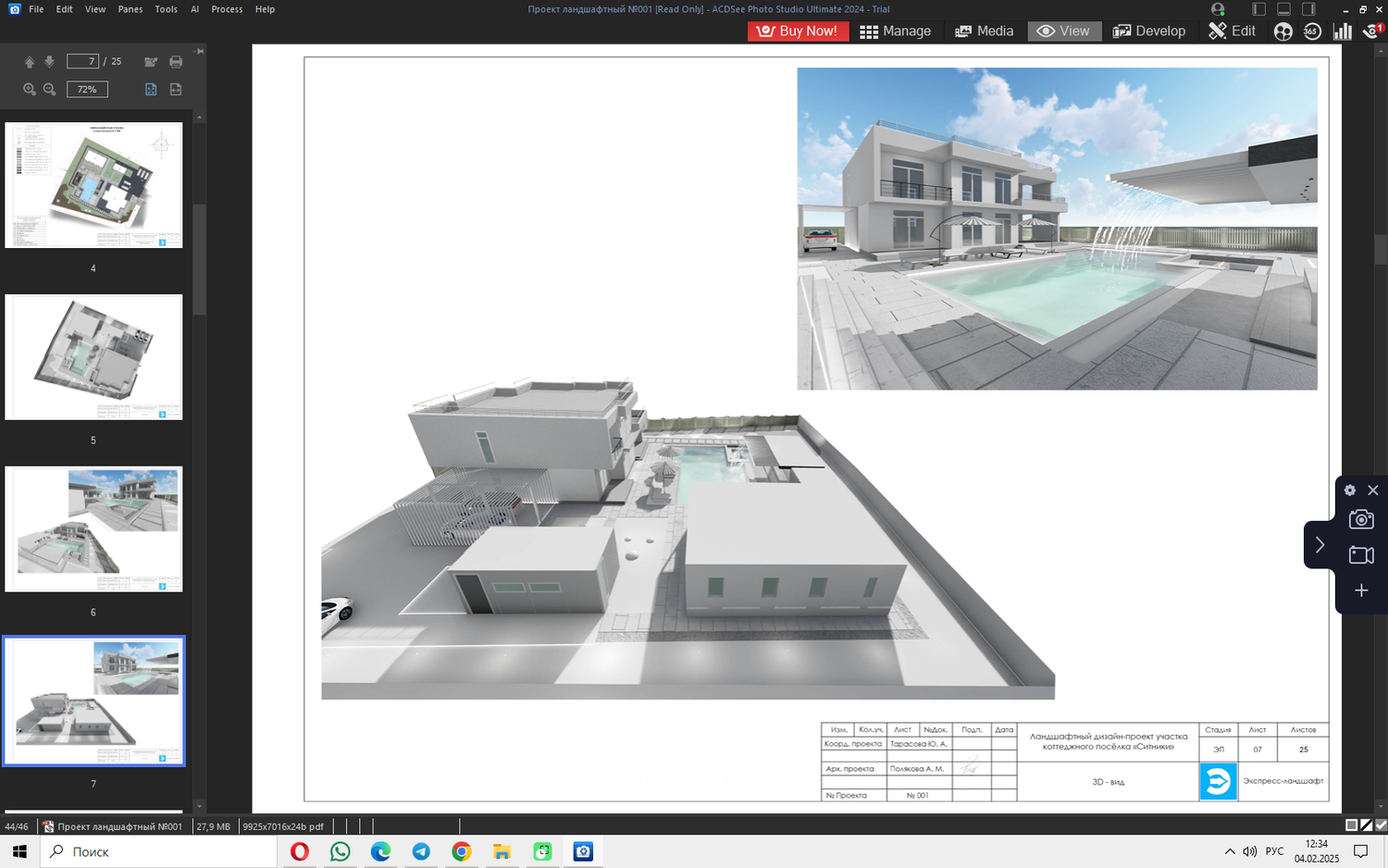This screenshot has width=1388, height=868.
Task: Click the user account profile icon
Action: pyautogui.click(x=1218, y=9)
